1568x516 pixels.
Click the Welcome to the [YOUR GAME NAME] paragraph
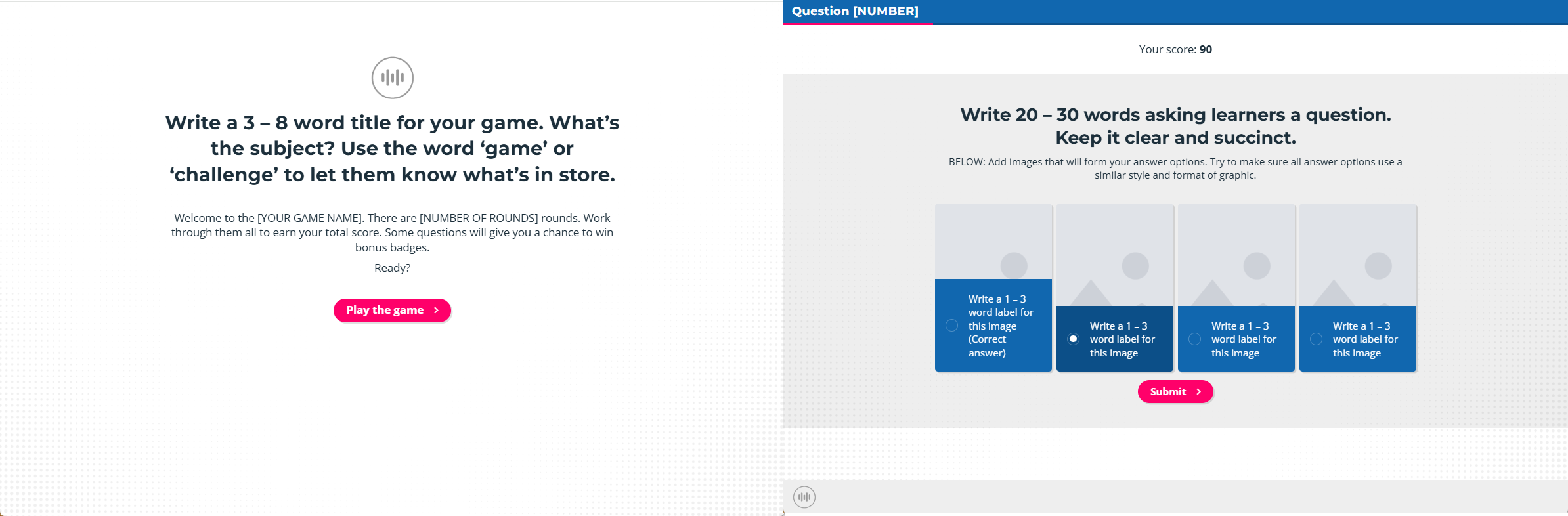pyautogui.click(x=392, y=232)
